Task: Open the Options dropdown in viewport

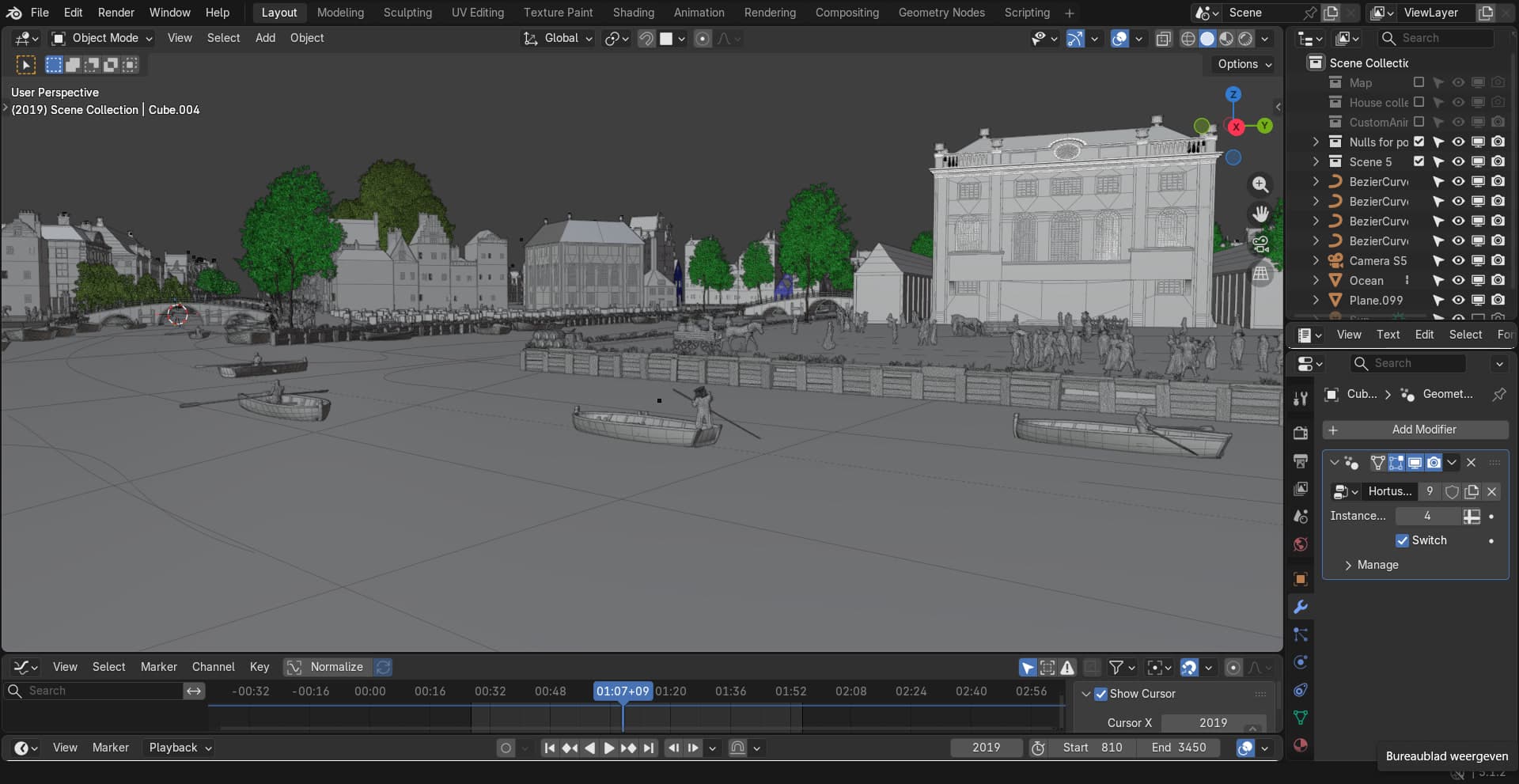Action: [1244, 64]
